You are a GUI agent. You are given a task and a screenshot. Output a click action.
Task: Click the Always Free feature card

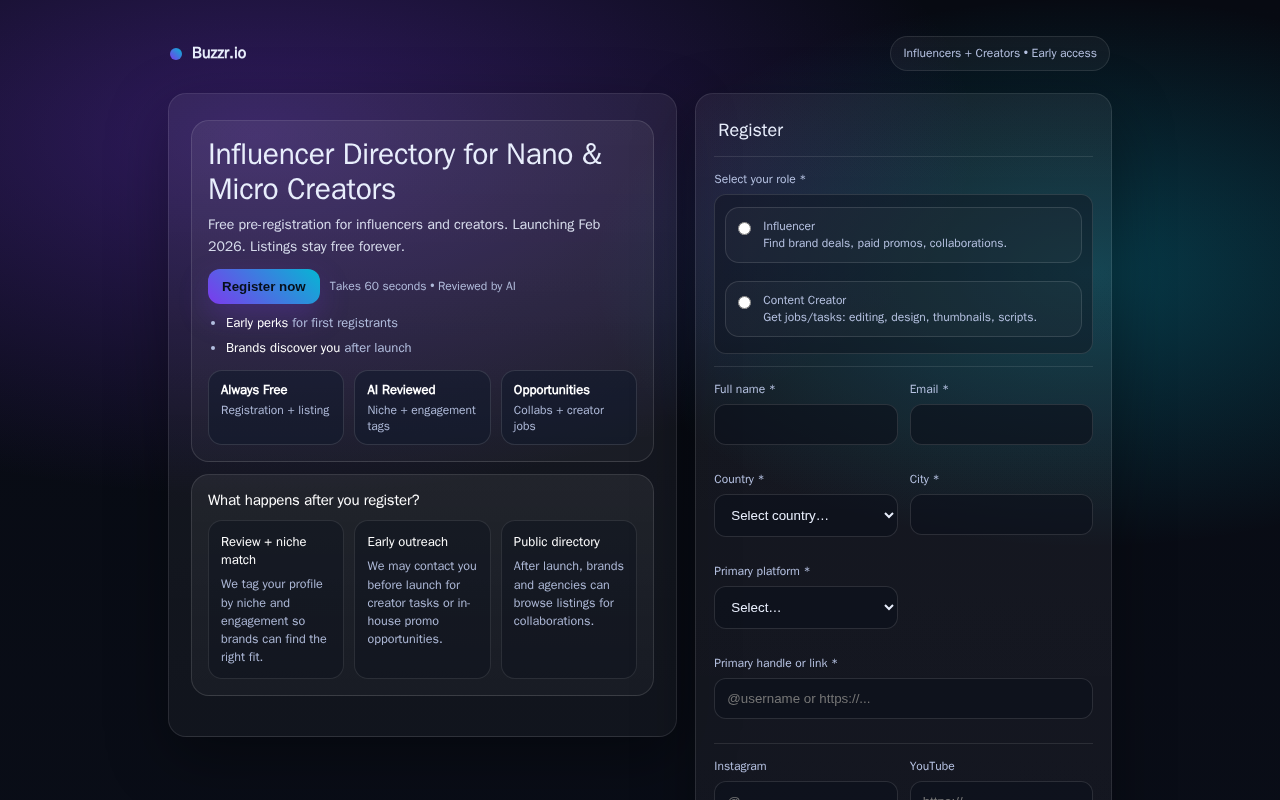[276, 407]
